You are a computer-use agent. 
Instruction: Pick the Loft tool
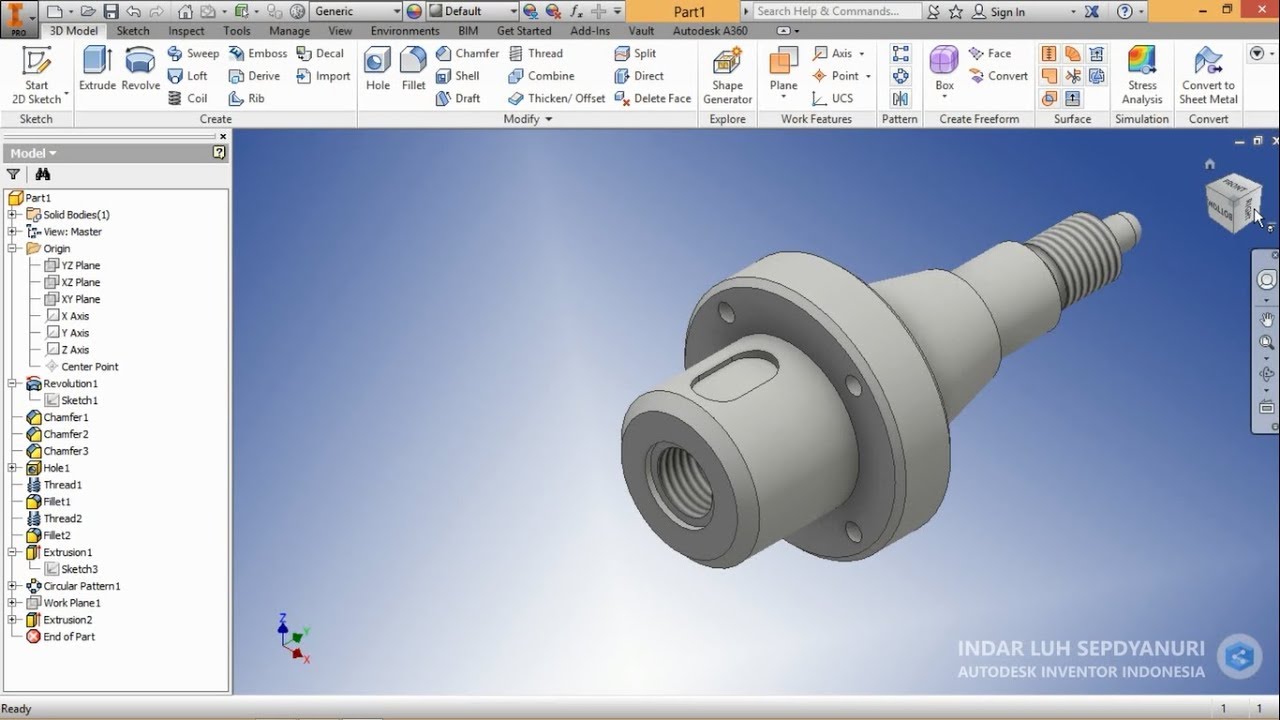coord(188,75)
